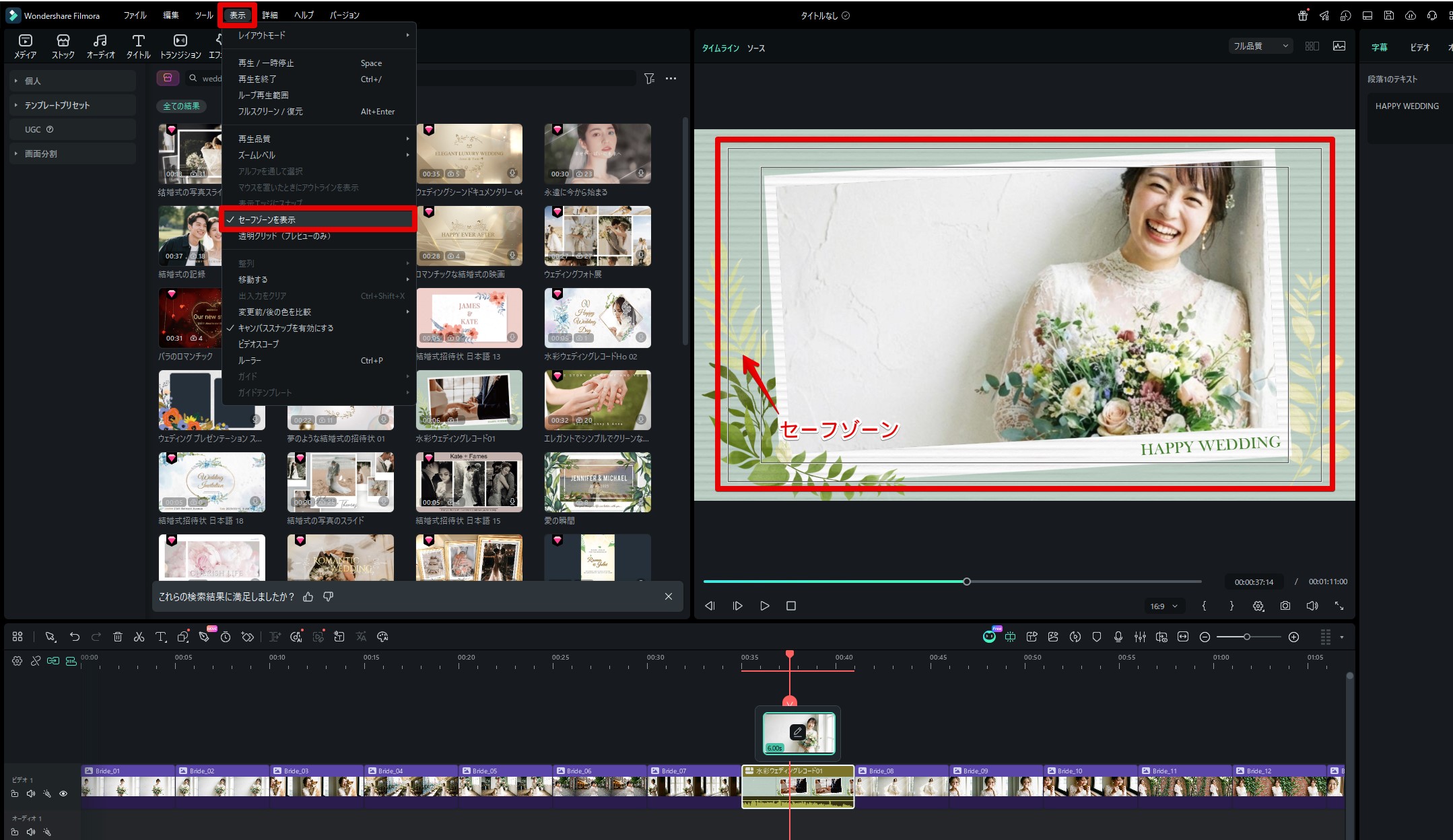Open the ファイル menu
The height and width of the screenshot is (840, 1453).
pyautogui.click(x=135, y=15)
